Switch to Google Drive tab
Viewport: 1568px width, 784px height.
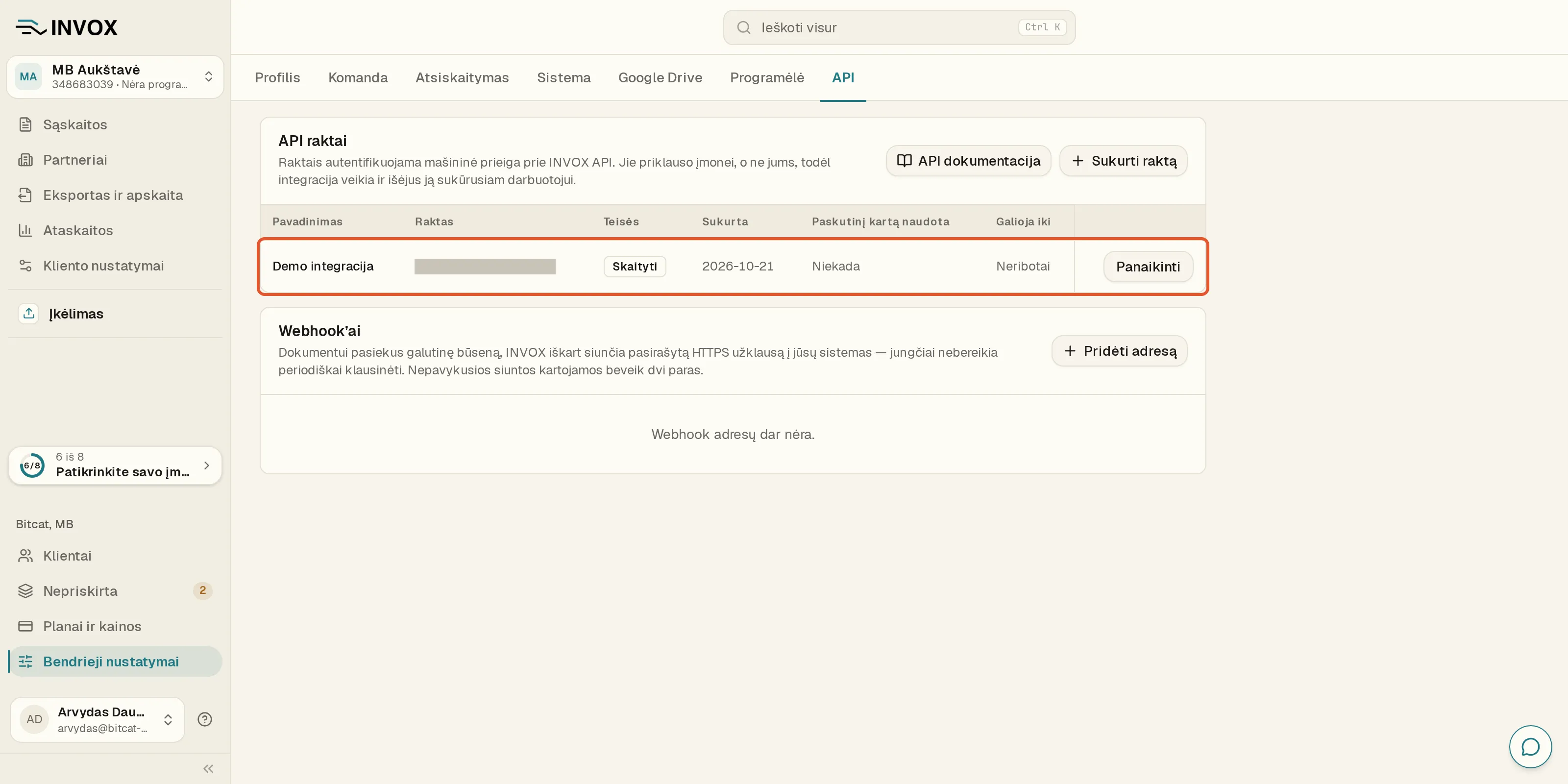point(661,78)
